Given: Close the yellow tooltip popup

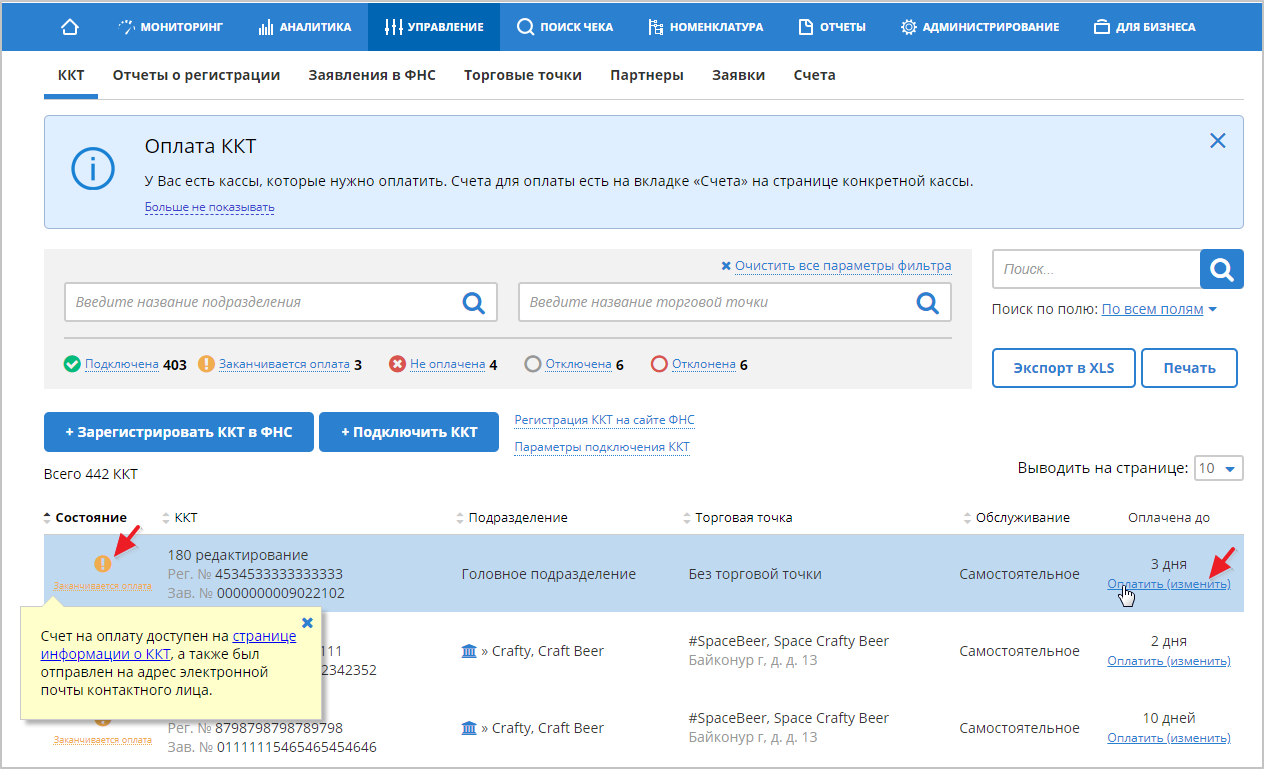Looking at the screenshot, I should 307,622.
